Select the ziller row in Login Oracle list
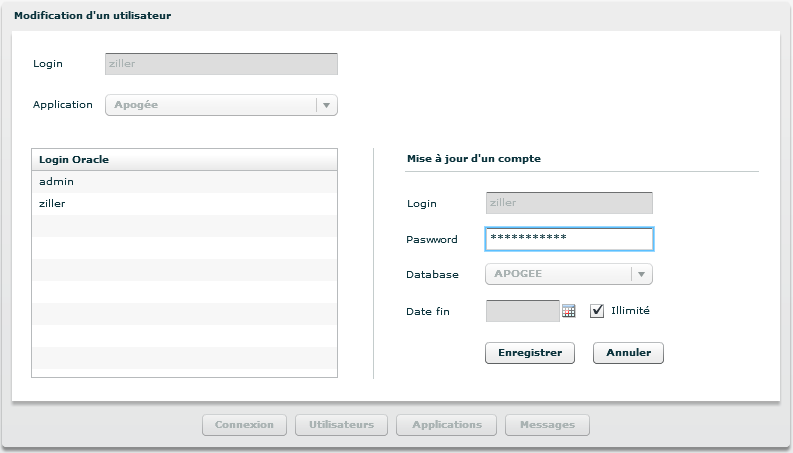Viewport: 793px width, 453px height. [x=185, y=204]
